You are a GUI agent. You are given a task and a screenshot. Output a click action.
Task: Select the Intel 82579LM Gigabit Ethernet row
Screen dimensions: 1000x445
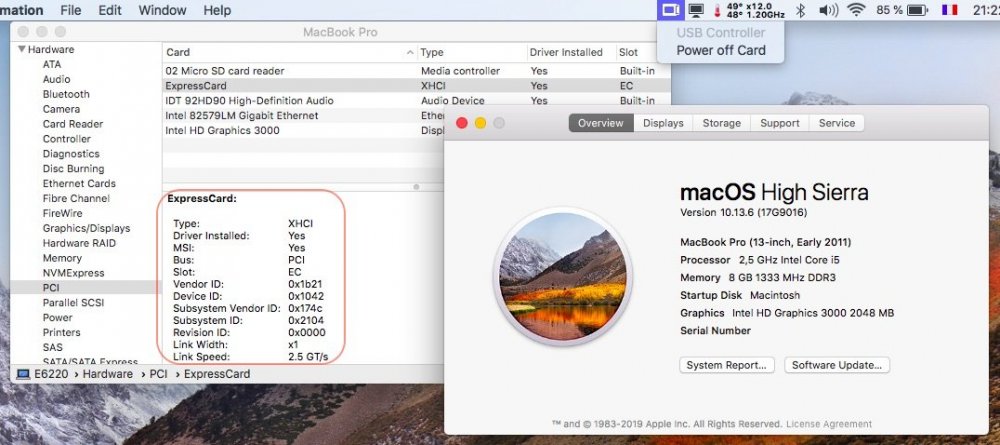241,116
